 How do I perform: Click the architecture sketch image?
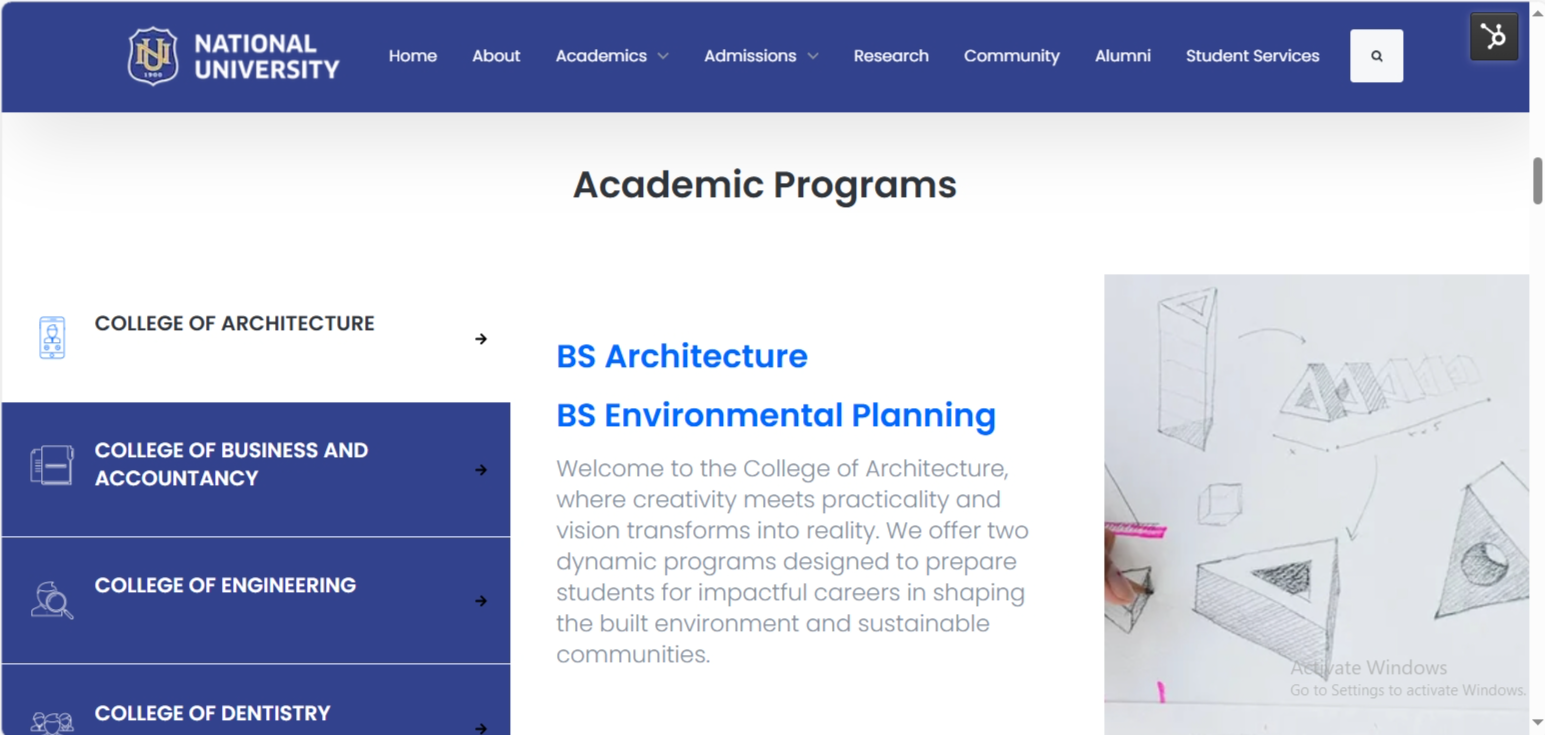click(x=1315, y=500)
